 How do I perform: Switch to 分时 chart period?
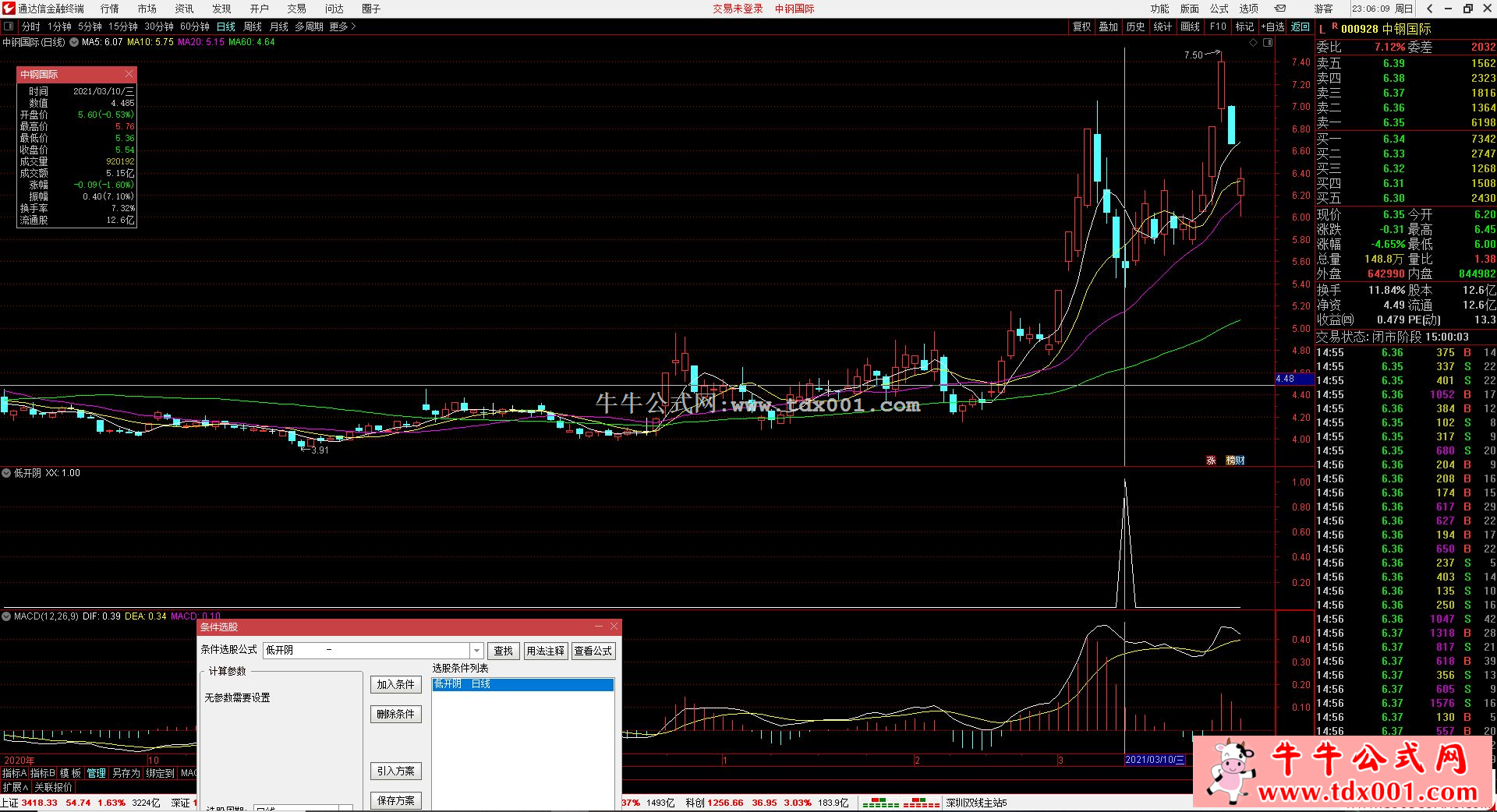(x=31, y=26)
